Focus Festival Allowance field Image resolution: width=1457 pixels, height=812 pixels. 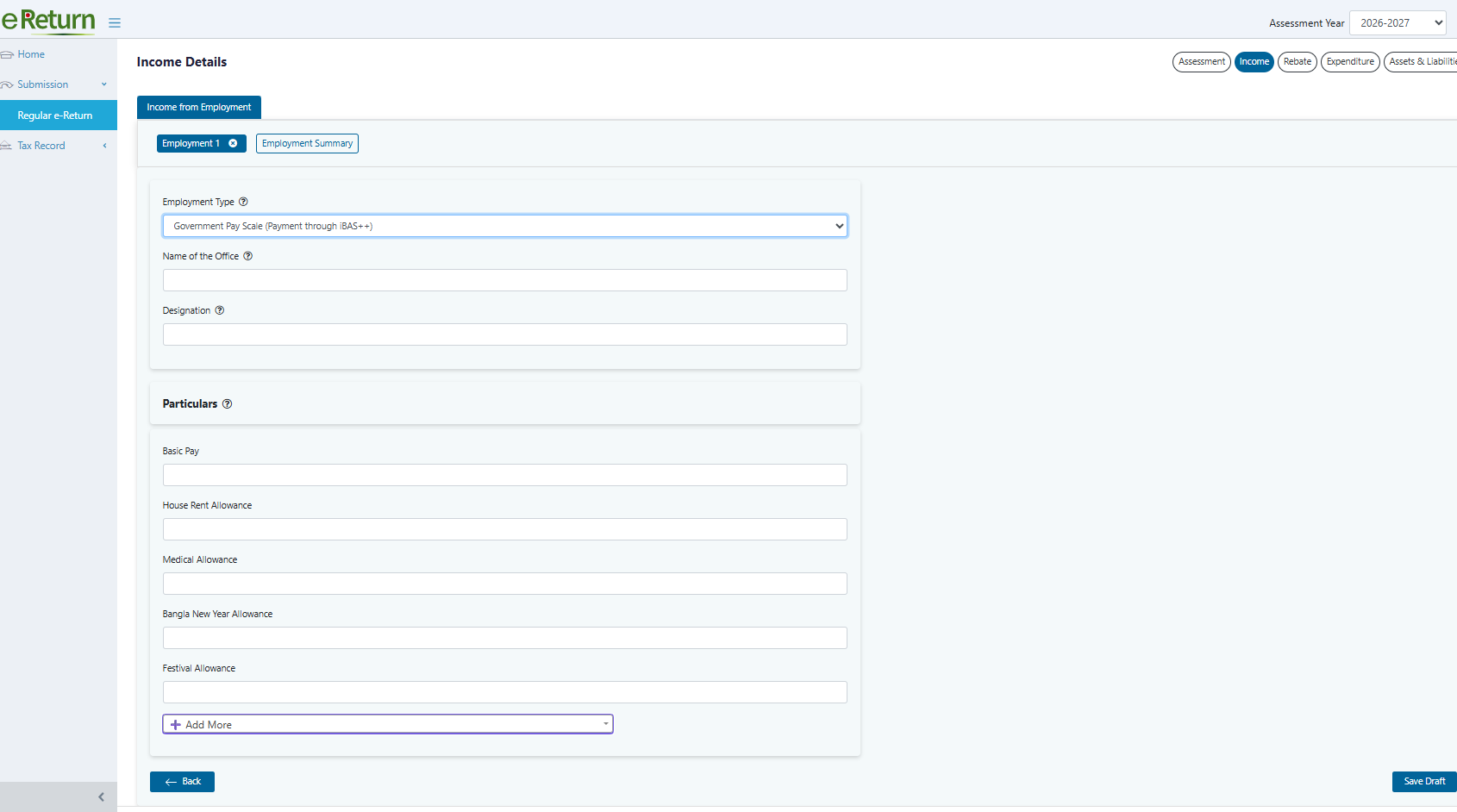click(505, 692)
